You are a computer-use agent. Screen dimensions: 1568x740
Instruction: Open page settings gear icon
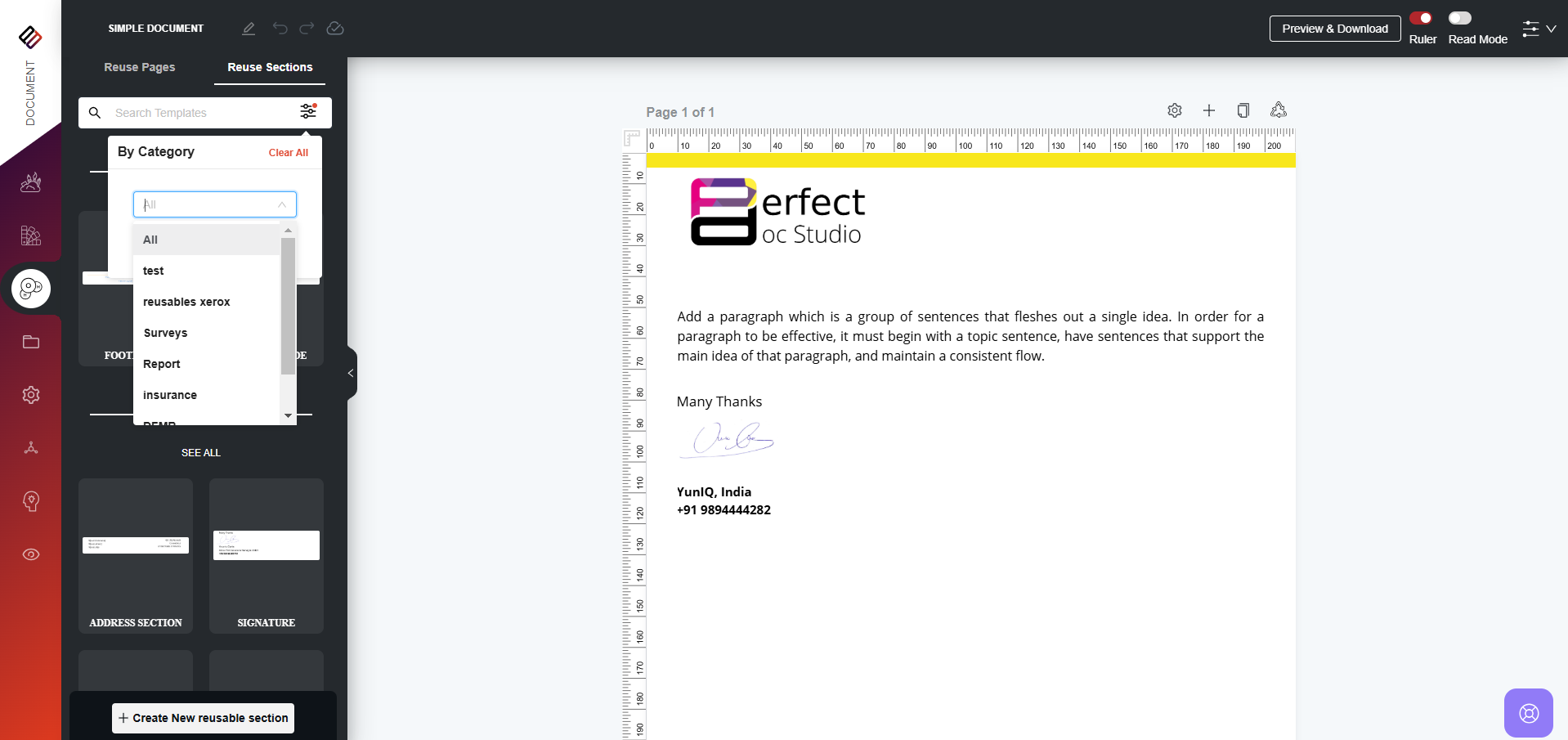click(1174, 110)
